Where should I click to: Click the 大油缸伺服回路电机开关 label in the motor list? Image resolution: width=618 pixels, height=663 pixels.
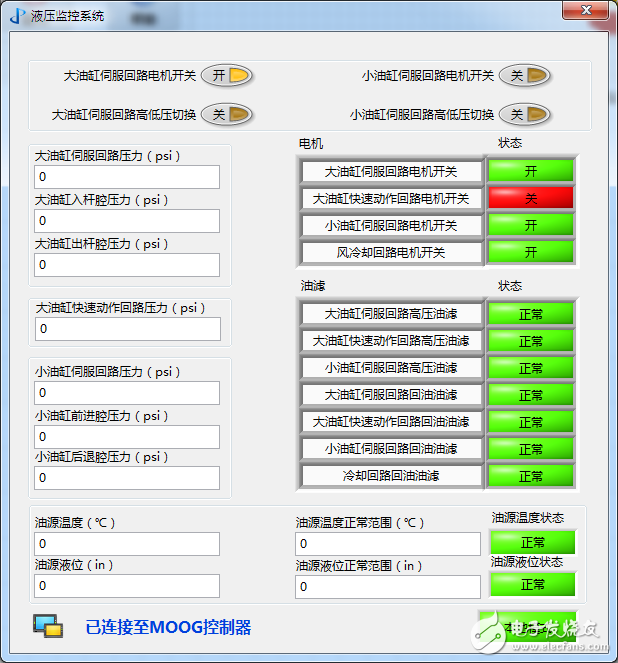click(391, 171)
